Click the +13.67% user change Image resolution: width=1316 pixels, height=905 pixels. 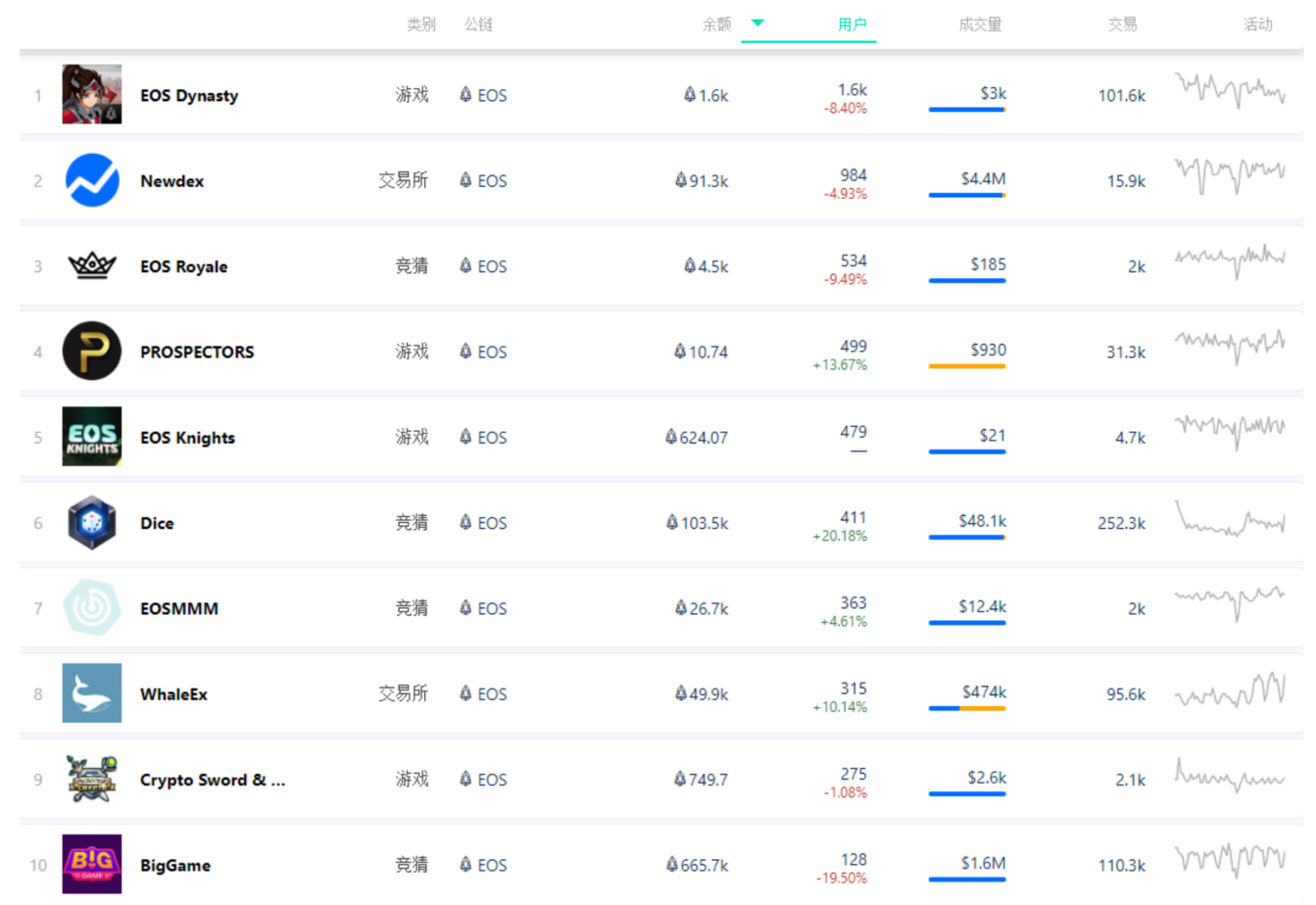coord(840,365)
